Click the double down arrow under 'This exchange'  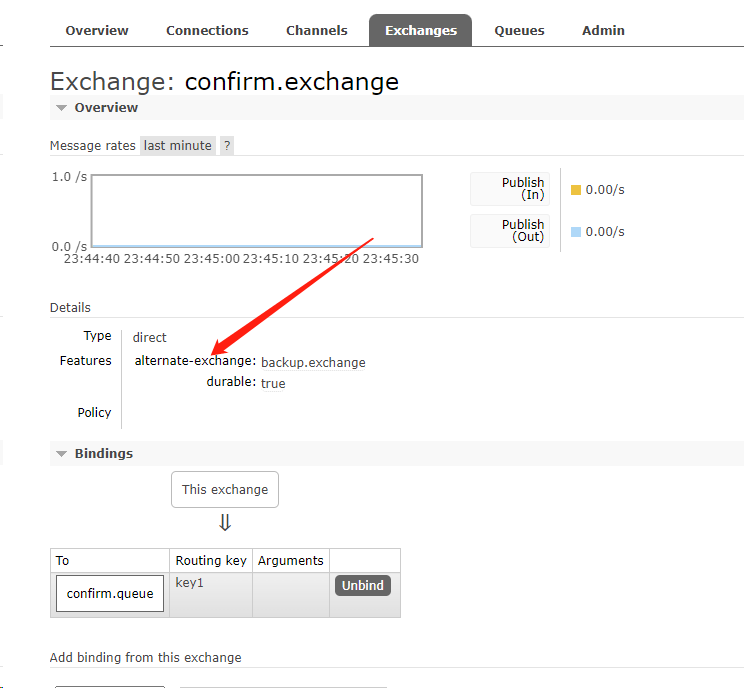(x=225, y=522)
